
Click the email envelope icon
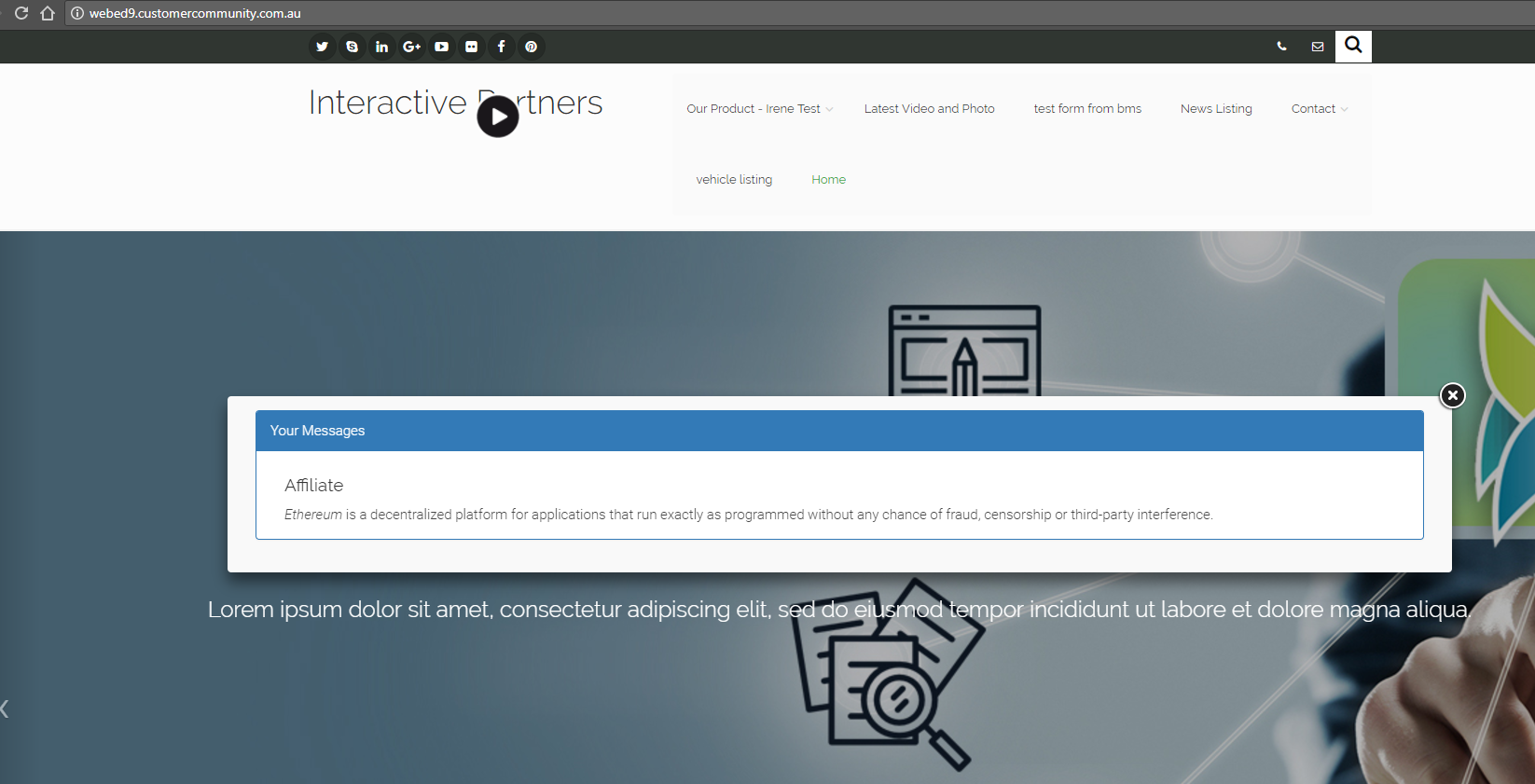tap(1317, 47)
